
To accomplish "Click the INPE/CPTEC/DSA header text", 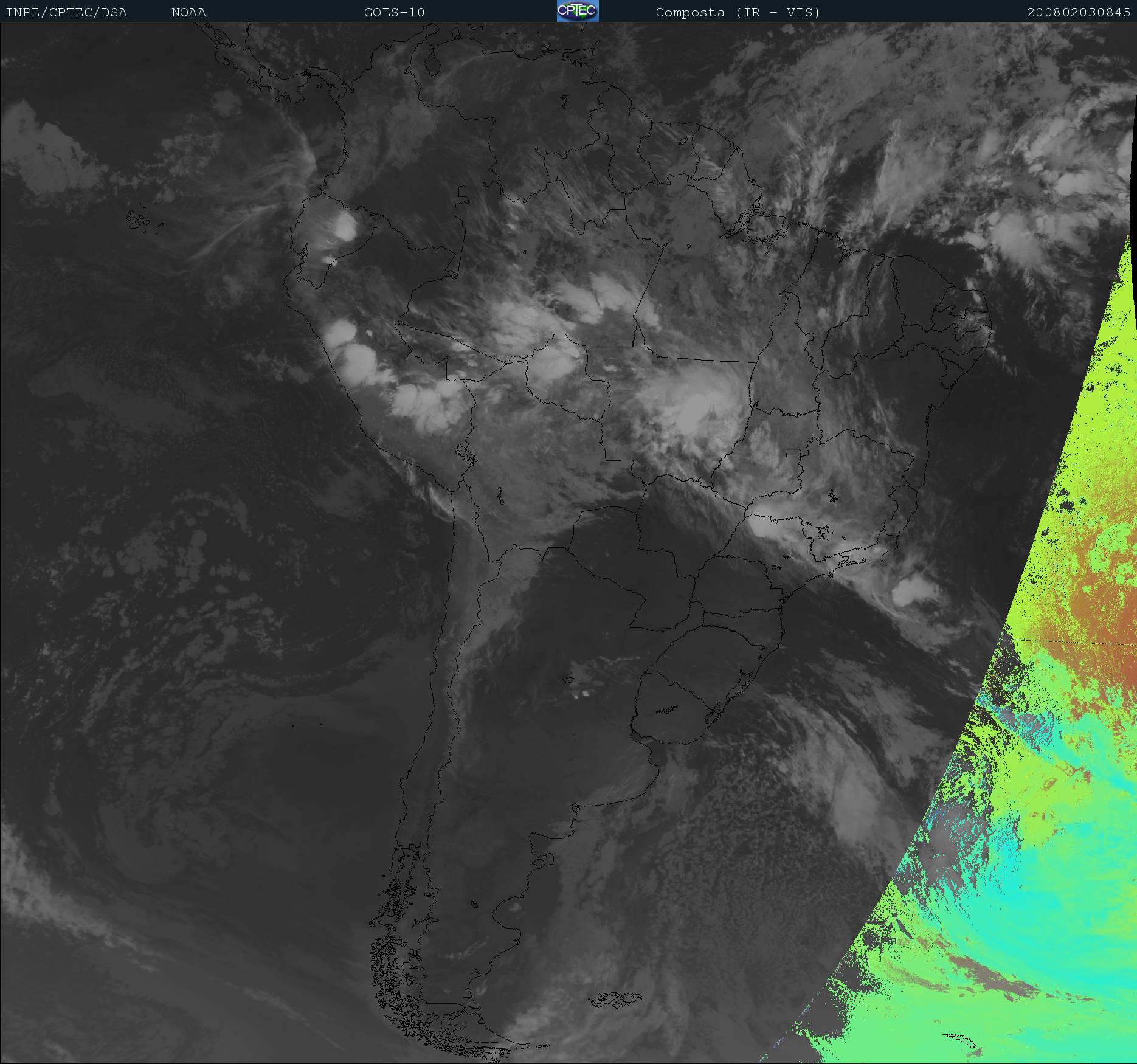I will click(x=66, y=12).
